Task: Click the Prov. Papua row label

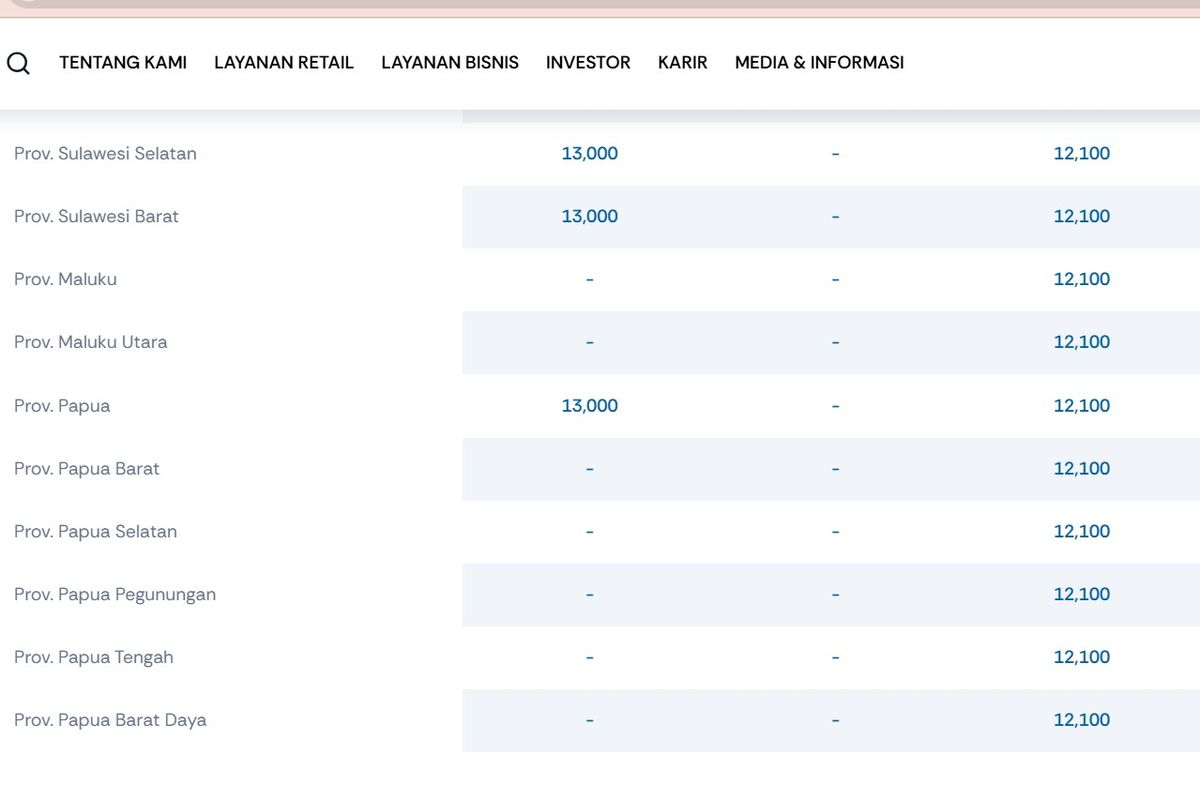Action: tap(62, 406)
